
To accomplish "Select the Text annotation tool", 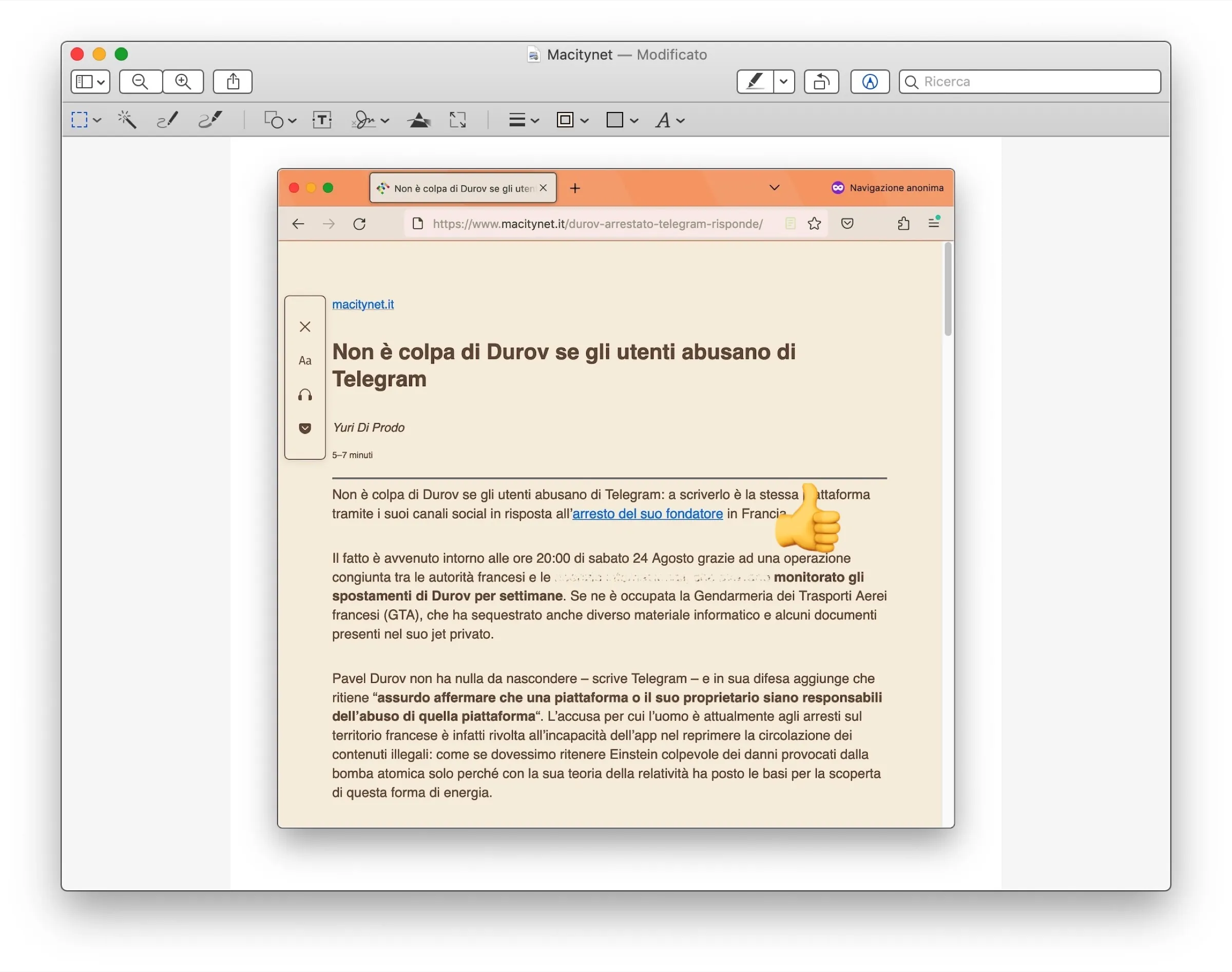I will click(321, 120).
